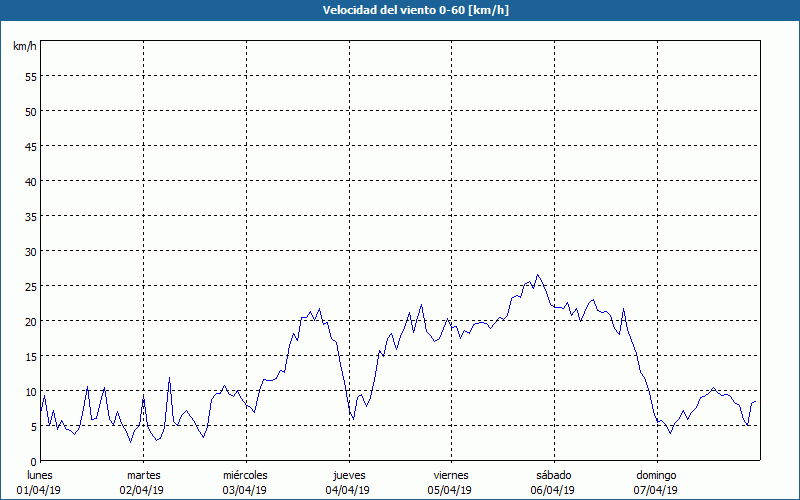Select the 'jueves' day label
This screenshot has height=500, width=800.
[349, 476]
